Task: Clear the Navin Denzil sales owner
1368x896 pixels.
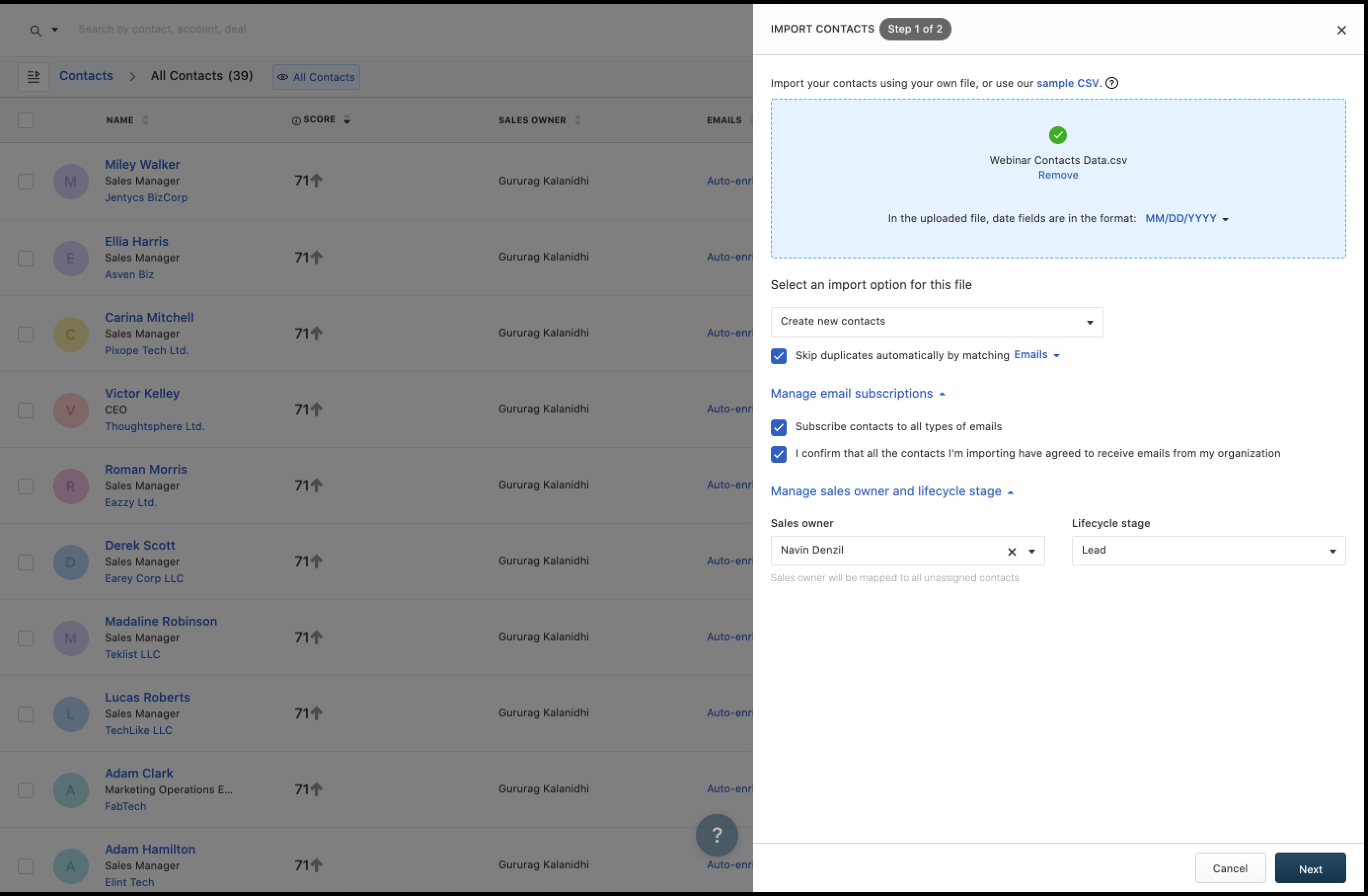Action: point(1012,552)
